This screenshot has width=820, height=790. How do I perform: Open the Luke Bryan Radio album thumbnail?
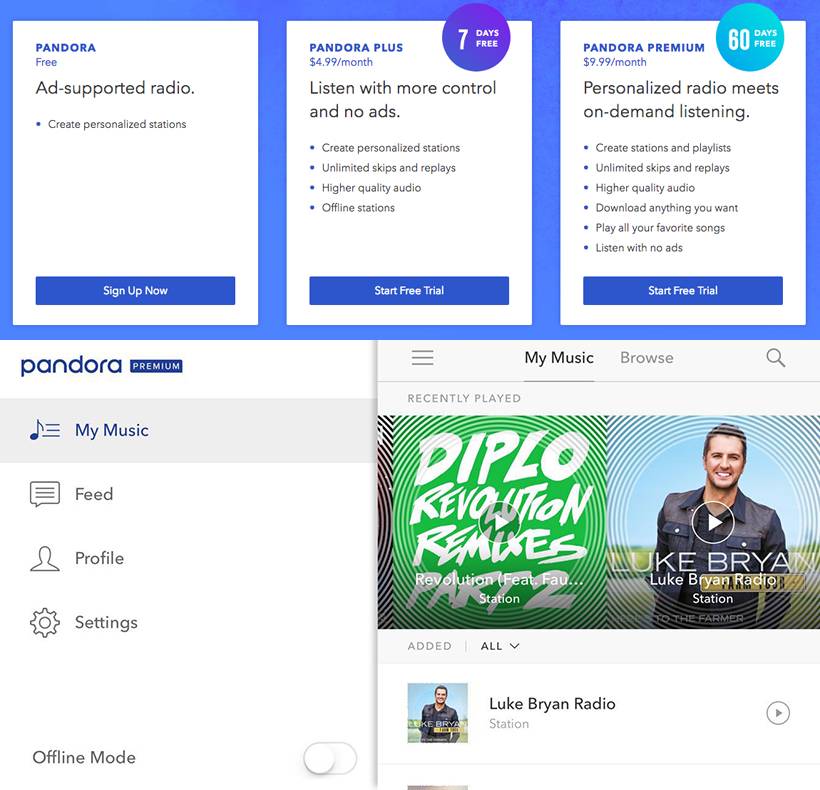[x=438, y=713]
